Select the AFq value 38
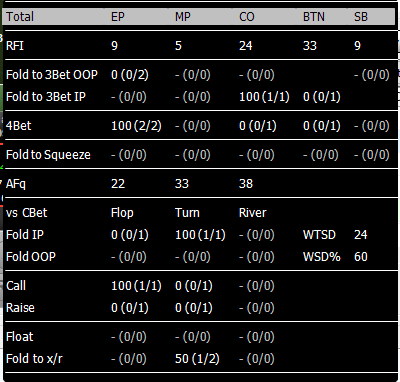Screen dimensions: 400x382 [246, 183]
